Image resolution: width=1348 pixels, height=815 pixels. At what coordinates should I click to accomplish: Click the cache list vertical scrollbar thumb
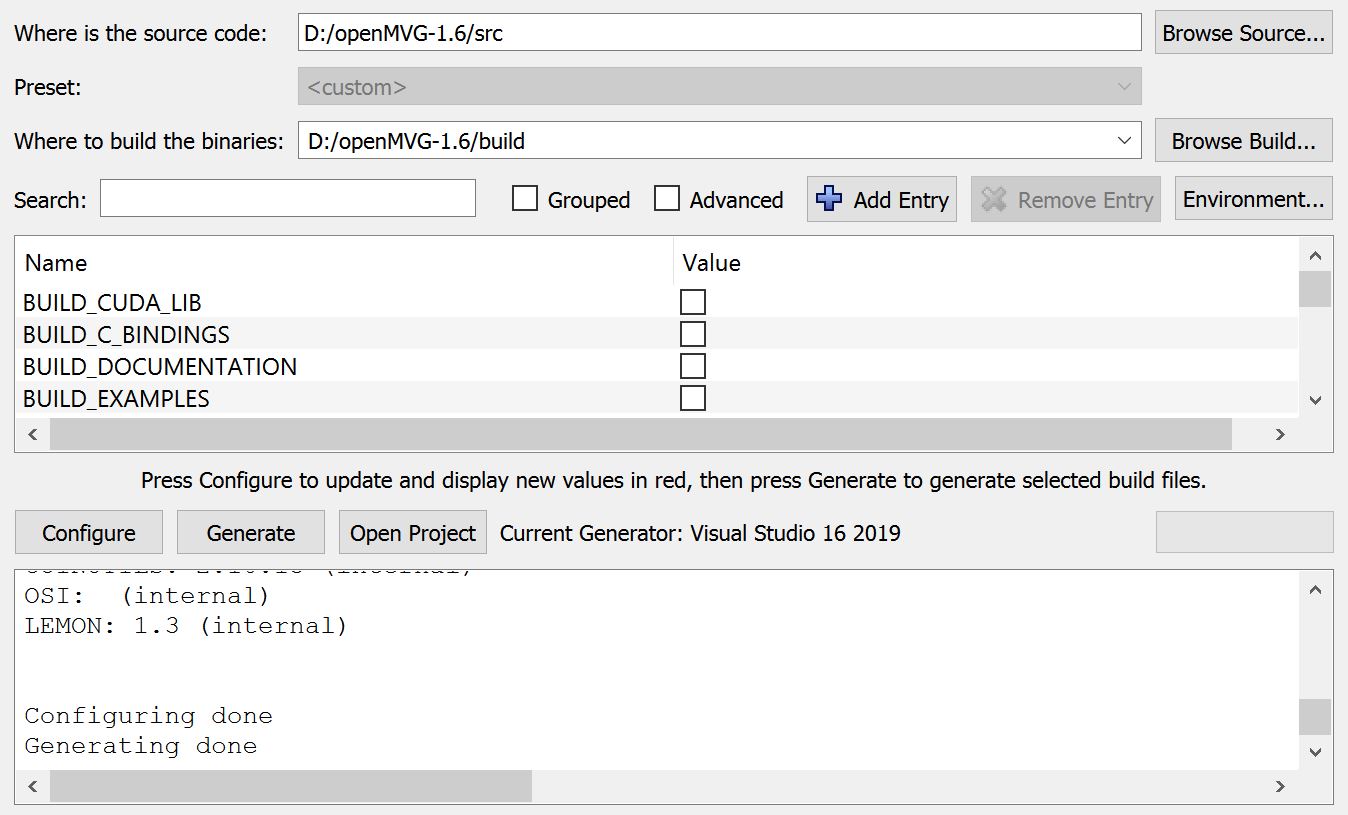point(1315,289)
